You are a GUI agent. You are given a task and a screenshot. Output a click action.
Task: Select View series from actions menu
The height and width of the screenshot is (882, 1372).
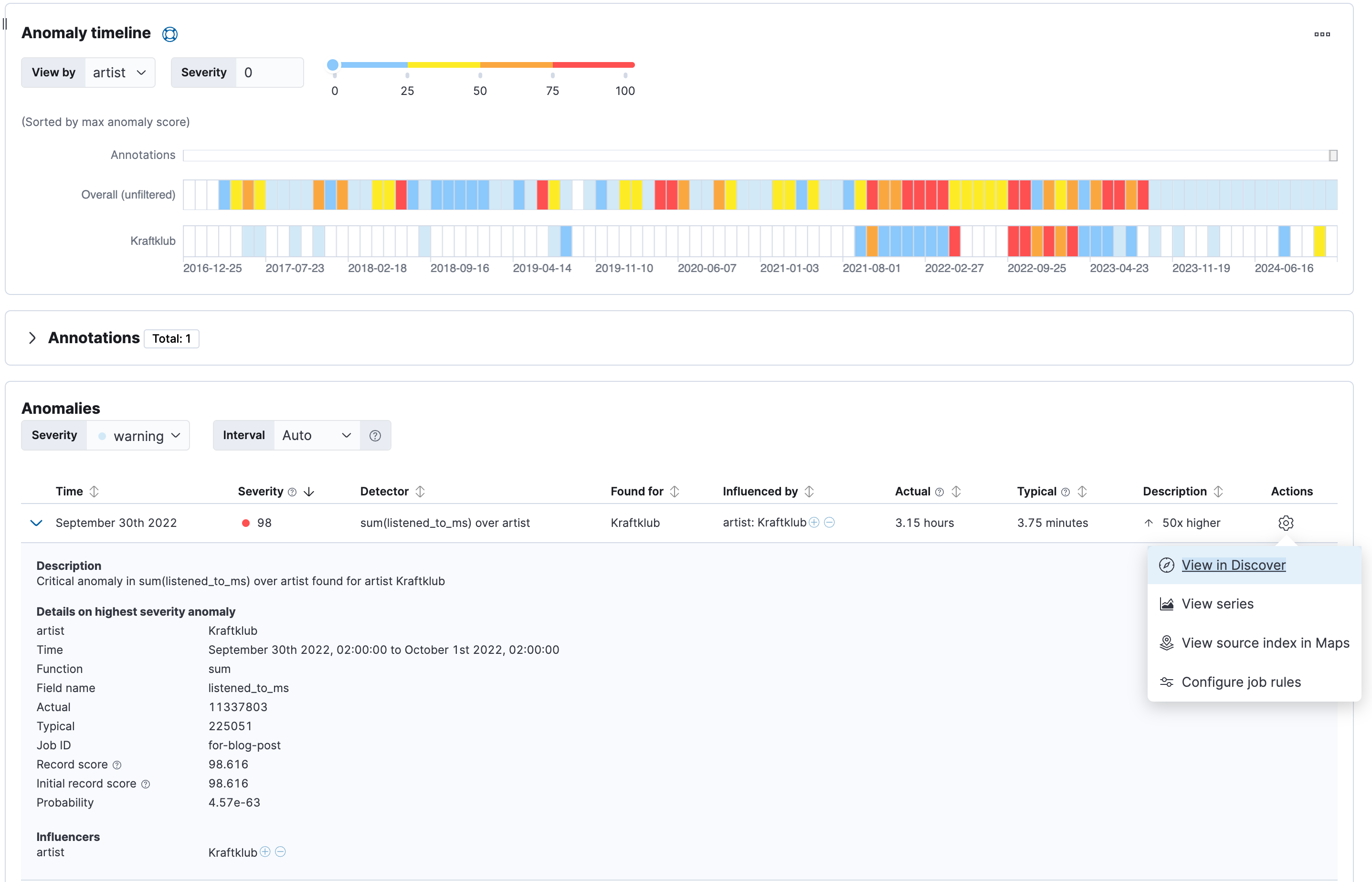[1217, 604]
